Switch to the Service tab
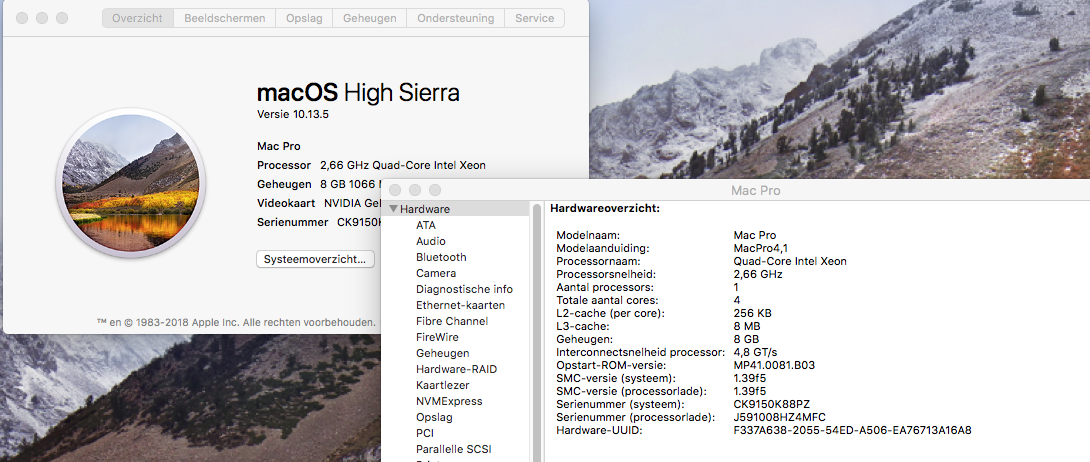This screenshot has height=462, width=1090. click(535, 18)
